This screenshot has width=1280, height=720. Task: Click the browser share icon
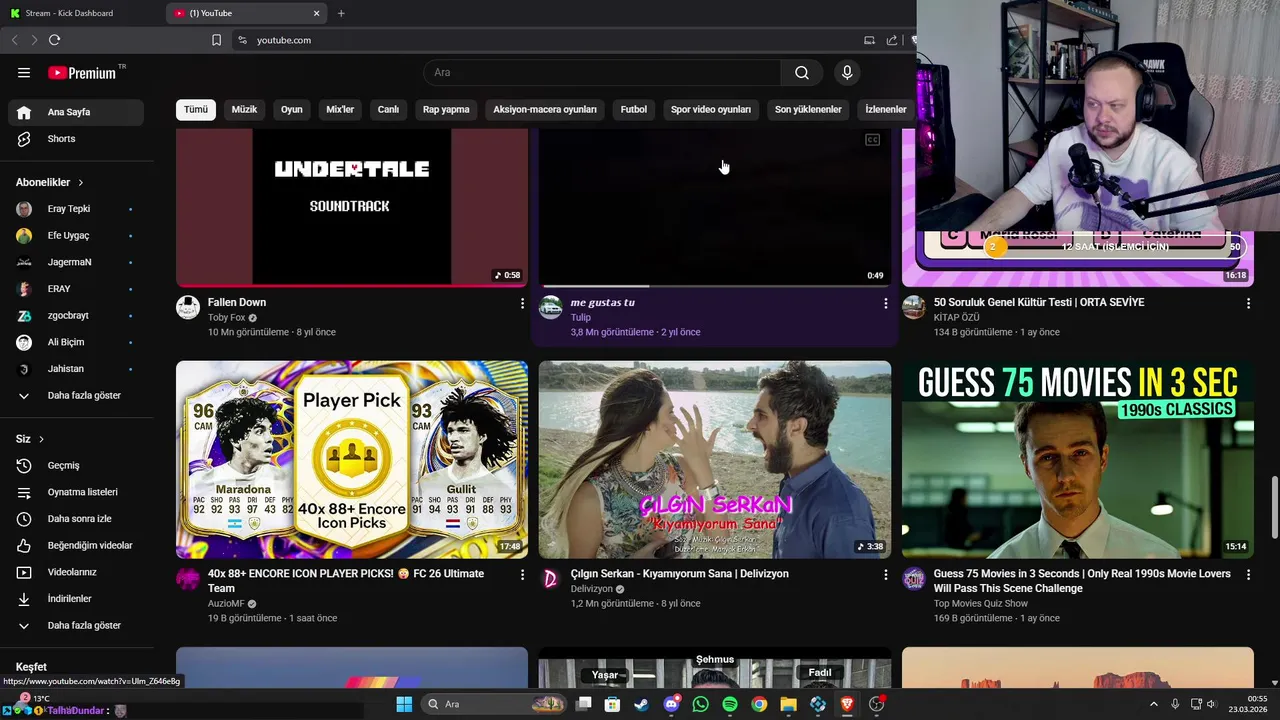[x=892, y=40]
